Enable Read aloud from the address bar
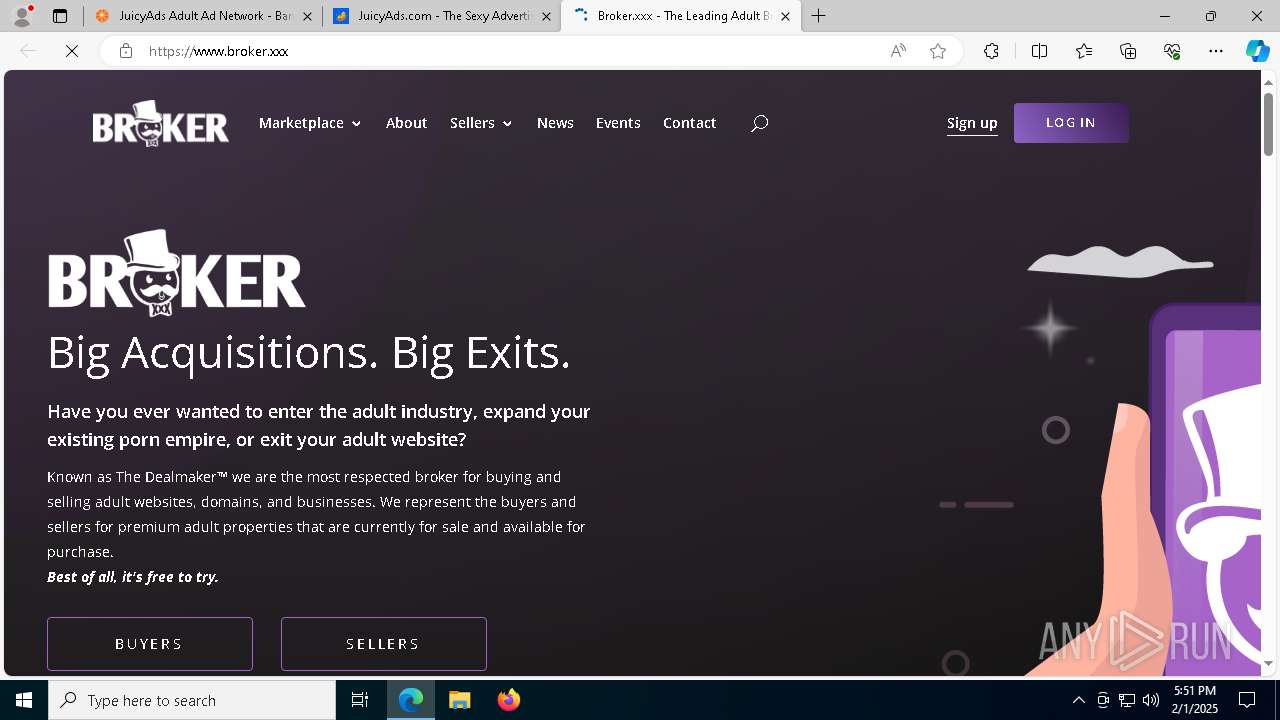Screen dimensions: 1280x720 pos(898,51)
